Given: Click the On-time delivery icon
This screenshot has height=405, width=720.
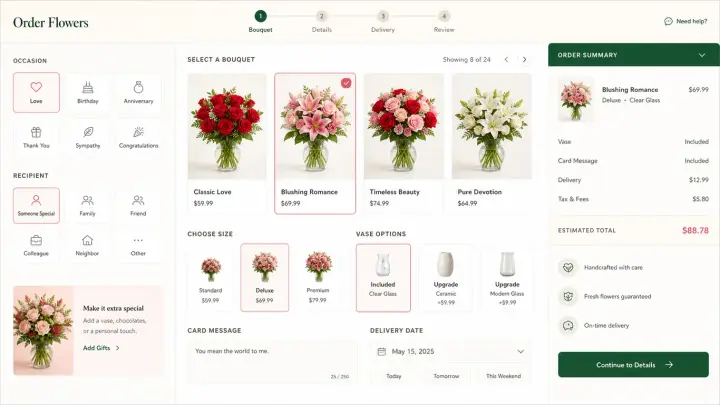Looking at the screenshot, I should click(568, 326).
